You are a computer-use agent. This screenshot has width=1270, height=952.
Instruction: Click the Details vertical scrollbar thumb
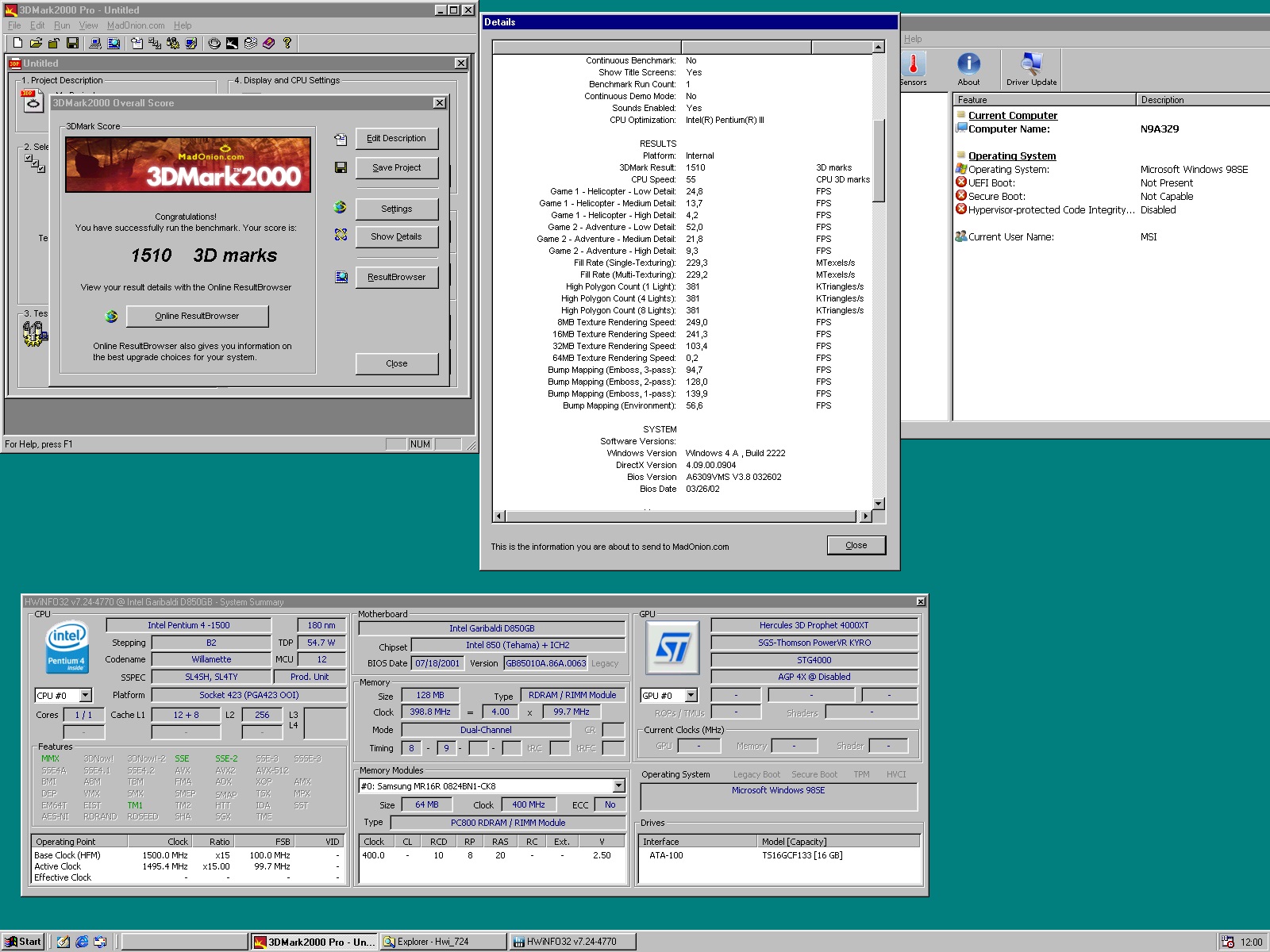coord(879,160)
